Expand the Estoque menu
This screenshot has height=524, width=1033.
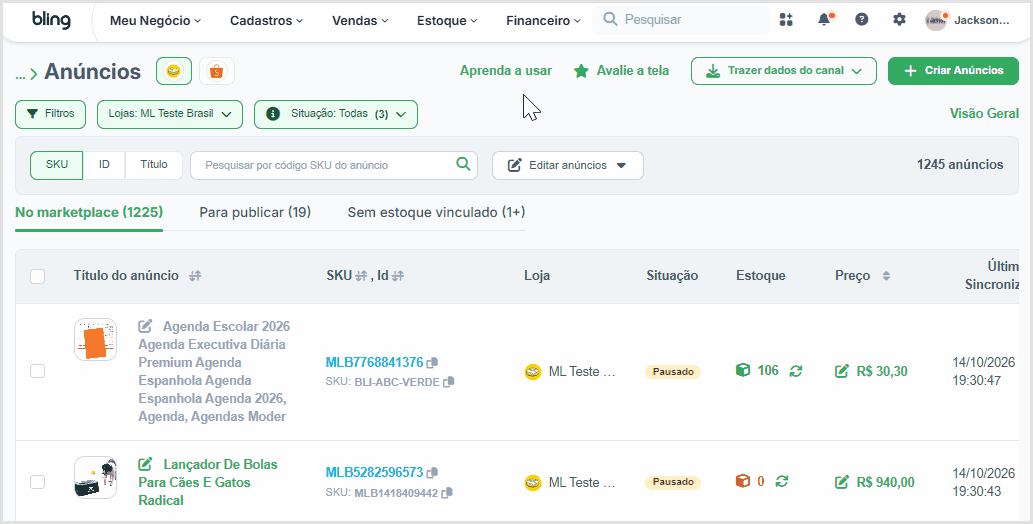(x=447, y=20)
